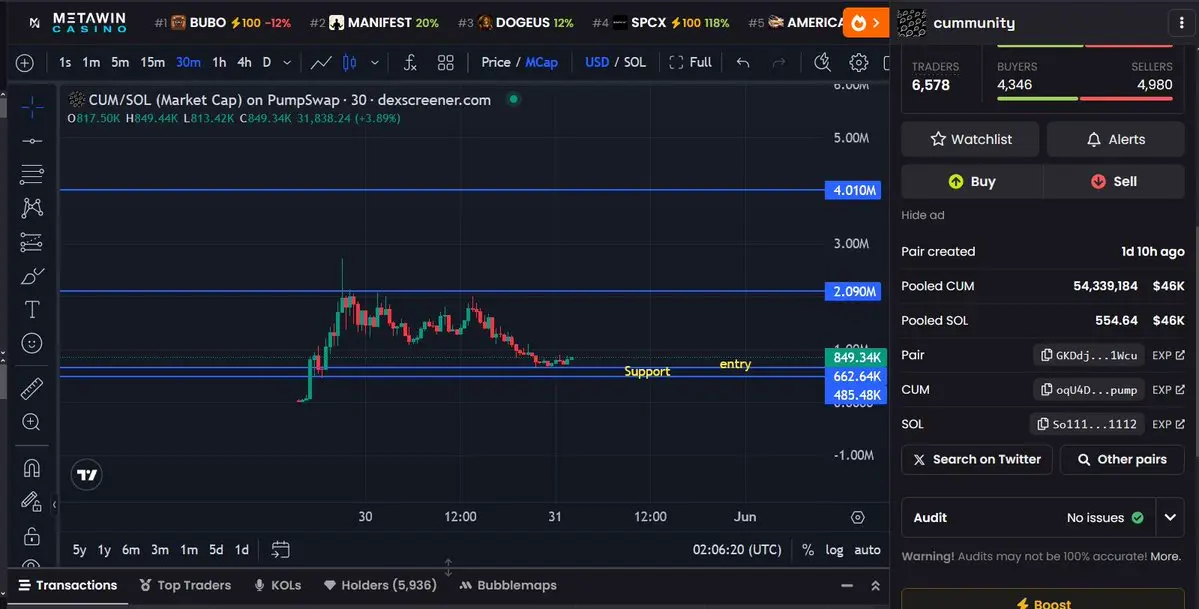Click the red Sell button
Screen dimensions: 1199x609
[1114, 181]
